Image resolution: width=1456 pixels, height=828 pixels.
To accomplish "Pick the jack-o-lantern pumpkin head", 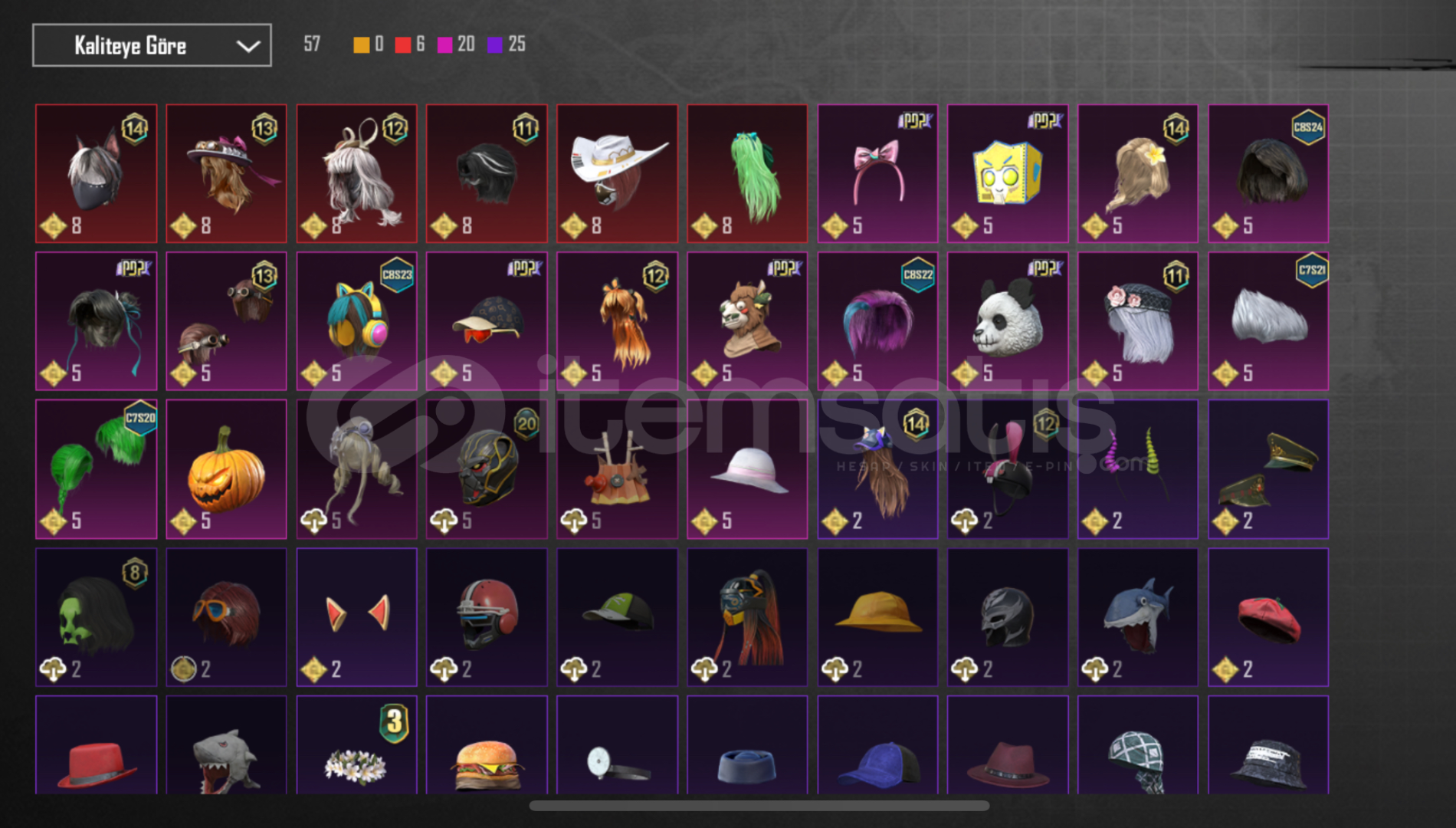I will 226,469.
